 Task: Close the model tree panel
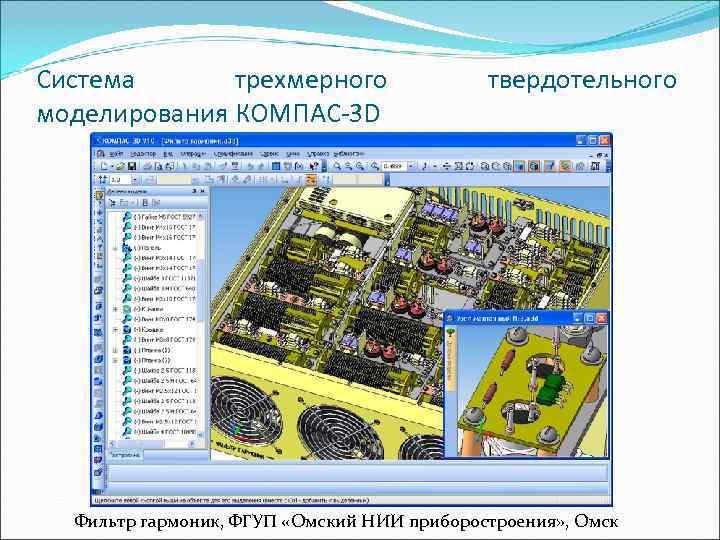[x=203, y=191]
